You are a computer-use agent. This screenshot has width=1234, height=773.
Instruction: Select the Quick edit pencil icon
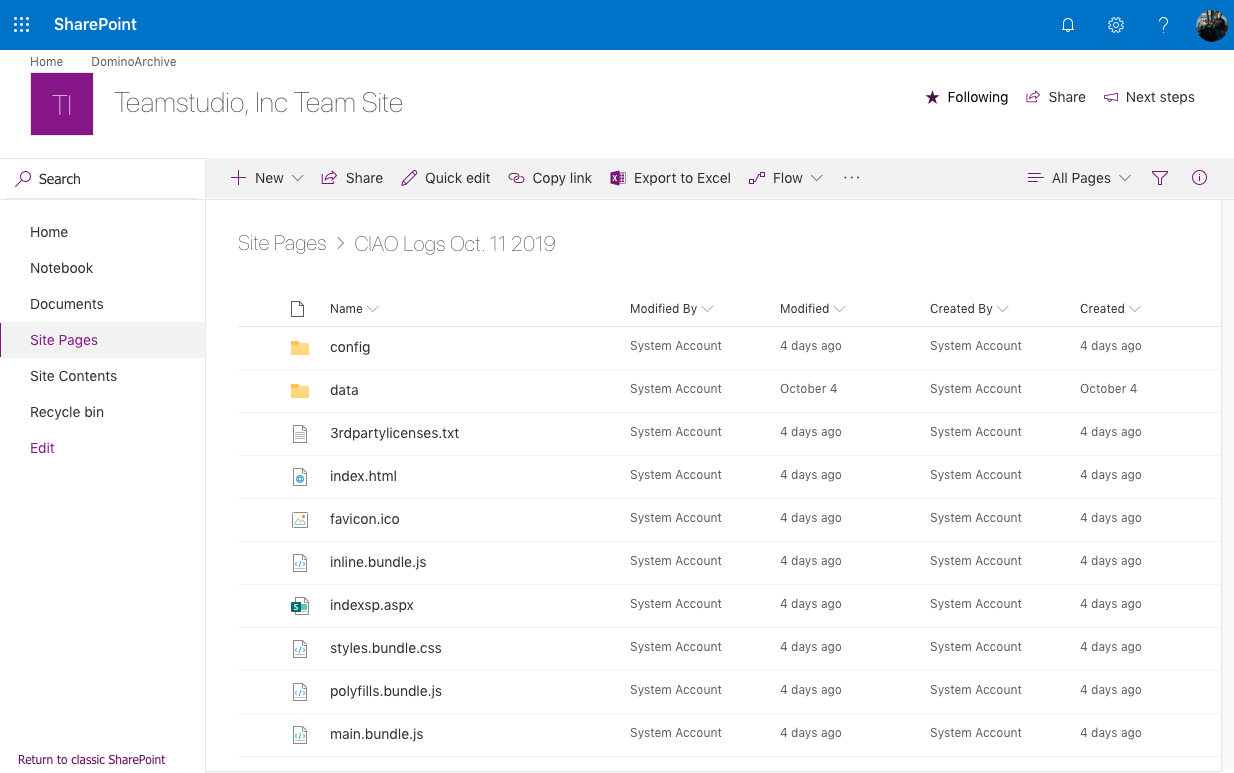point(408,177)
